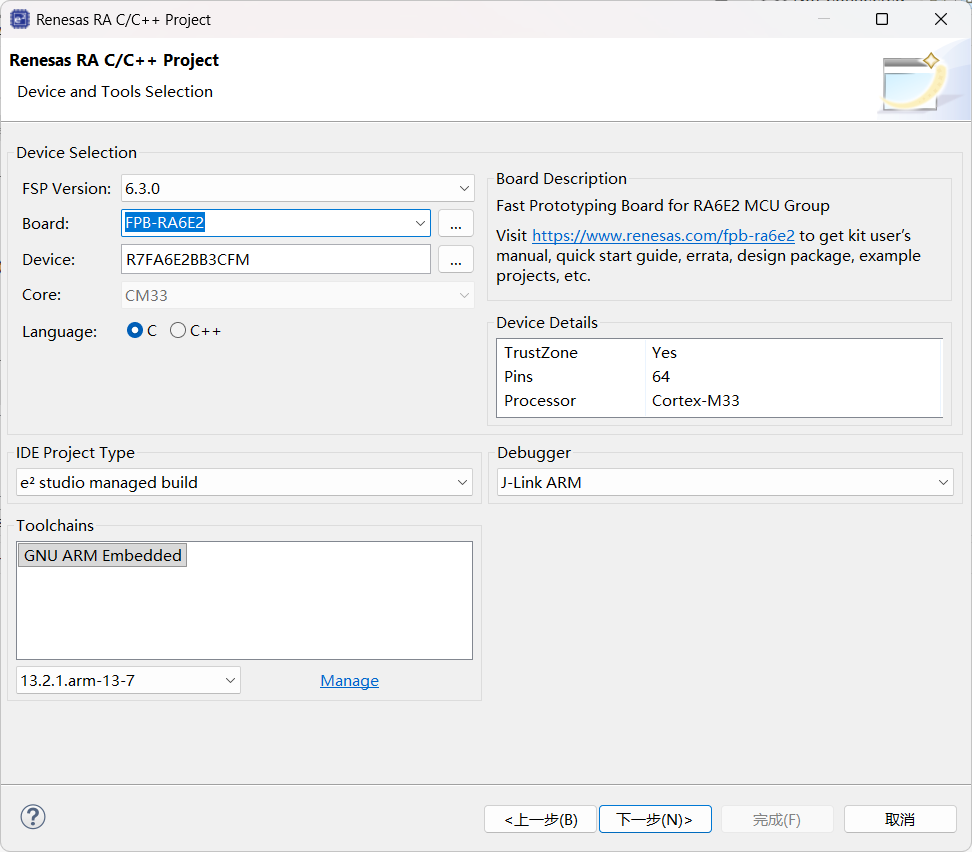Select GNU ARM Embedded in Toolchains list
Viewport: 972px width, 852px height.
(x=102, y=555)
